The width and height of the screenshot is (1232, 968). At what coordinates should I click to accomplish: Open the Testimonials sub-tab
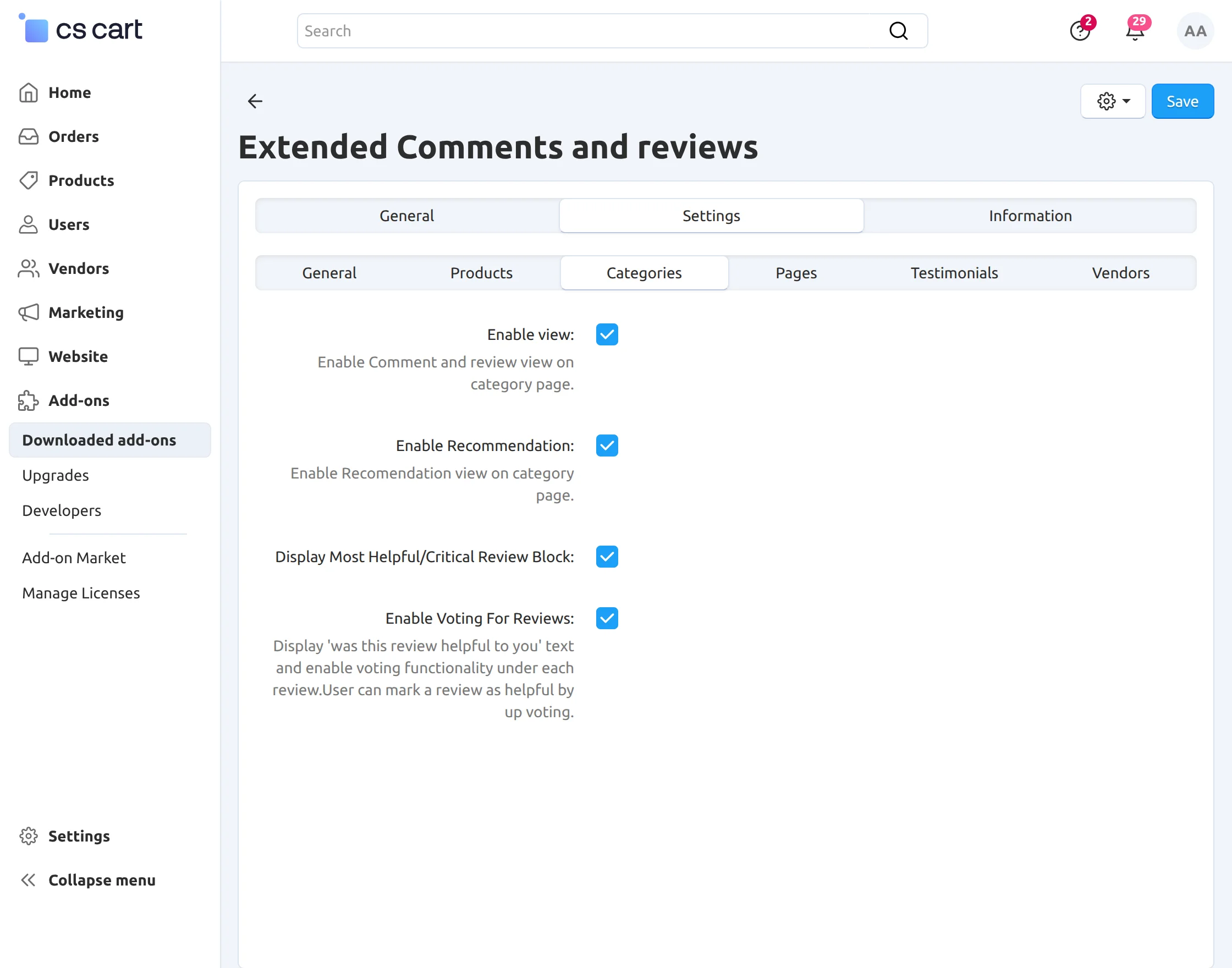(954, 273)
